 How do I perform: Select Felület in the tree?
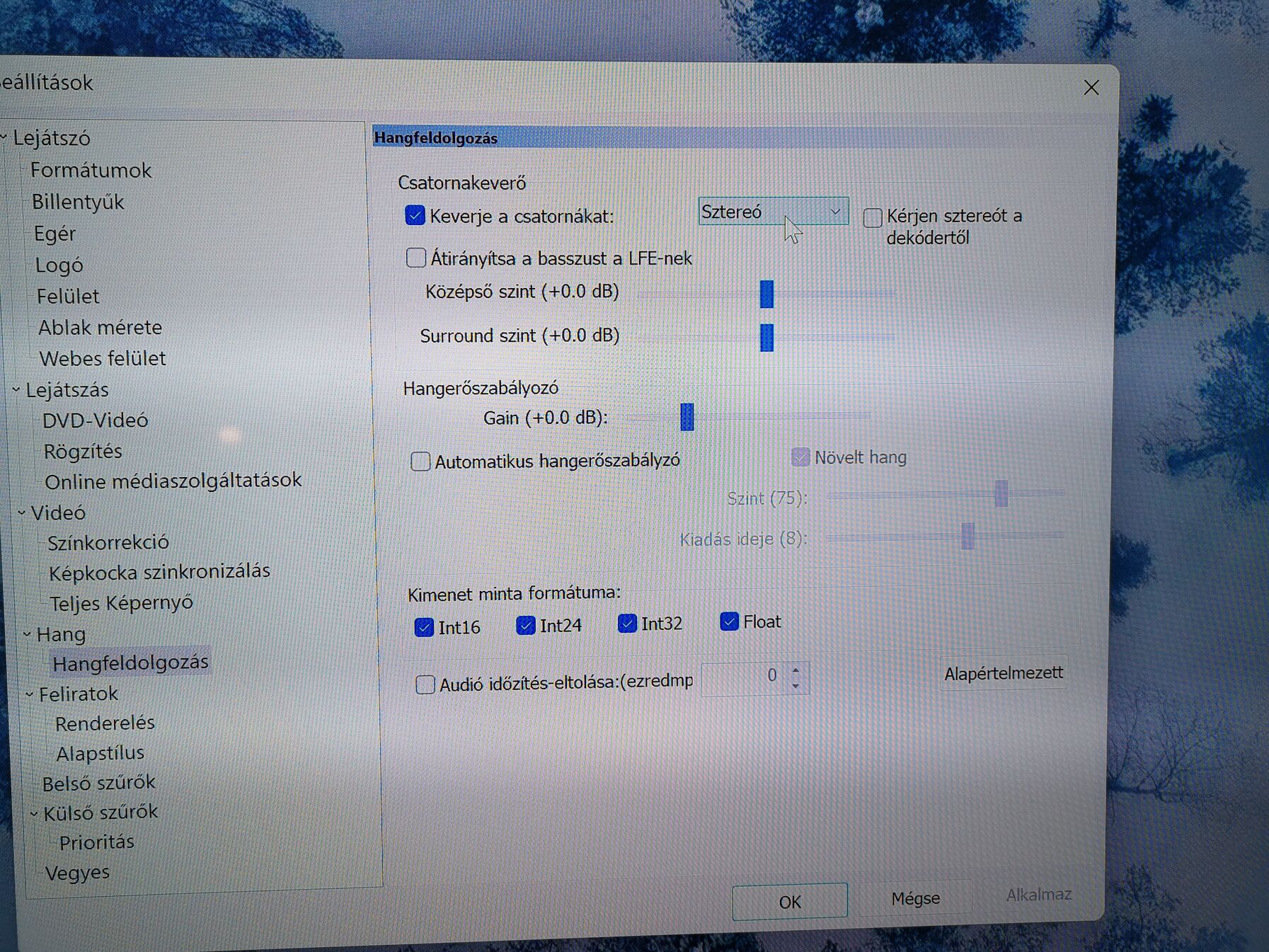(x=68, y=296)
